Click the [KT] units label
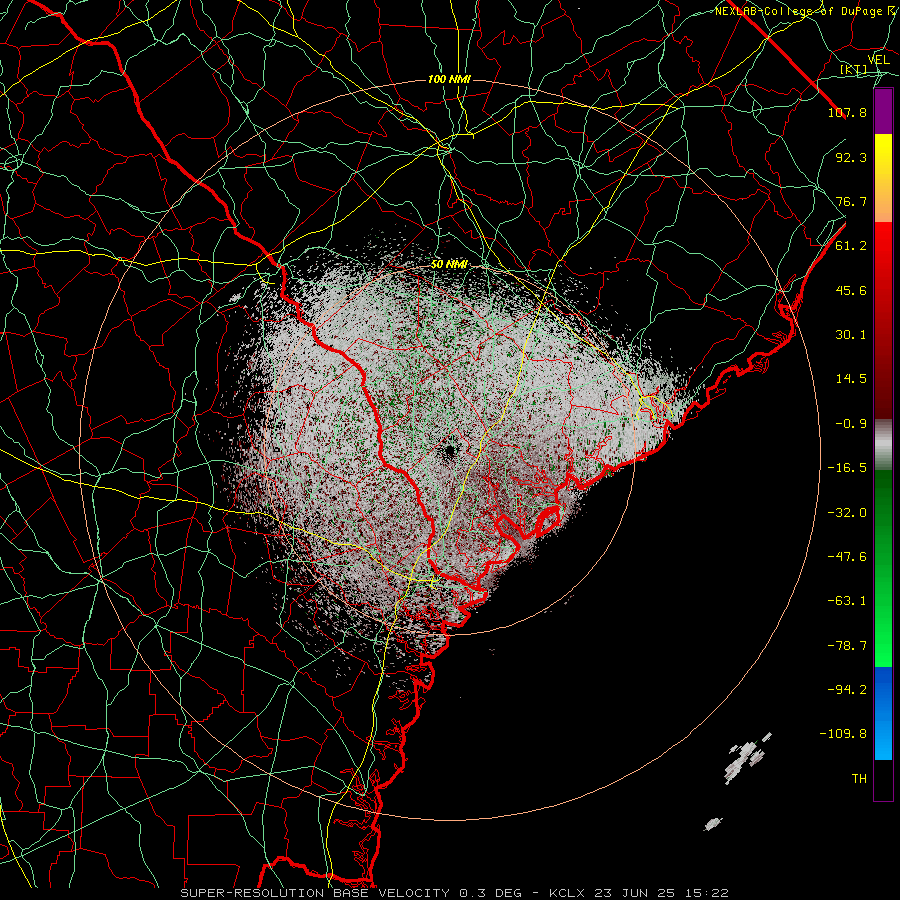900x900 pixels. (x=854, y=69)
